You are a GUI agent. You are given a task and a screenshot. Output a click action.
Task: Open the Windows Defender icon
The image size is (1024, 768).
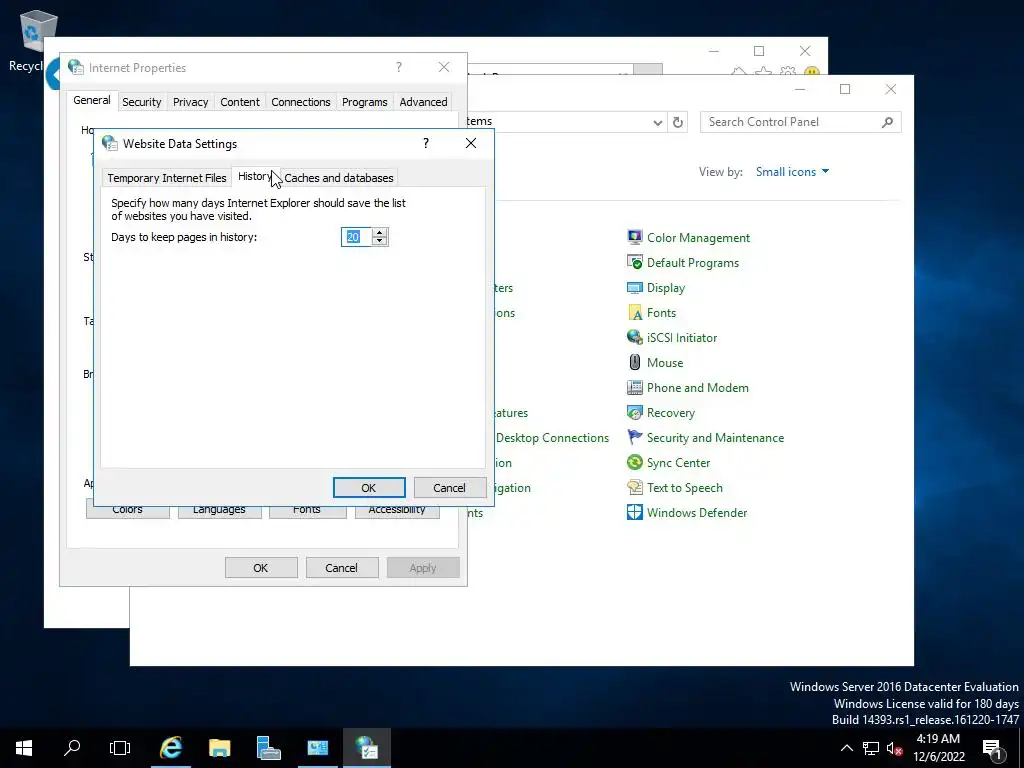point(635,512)
